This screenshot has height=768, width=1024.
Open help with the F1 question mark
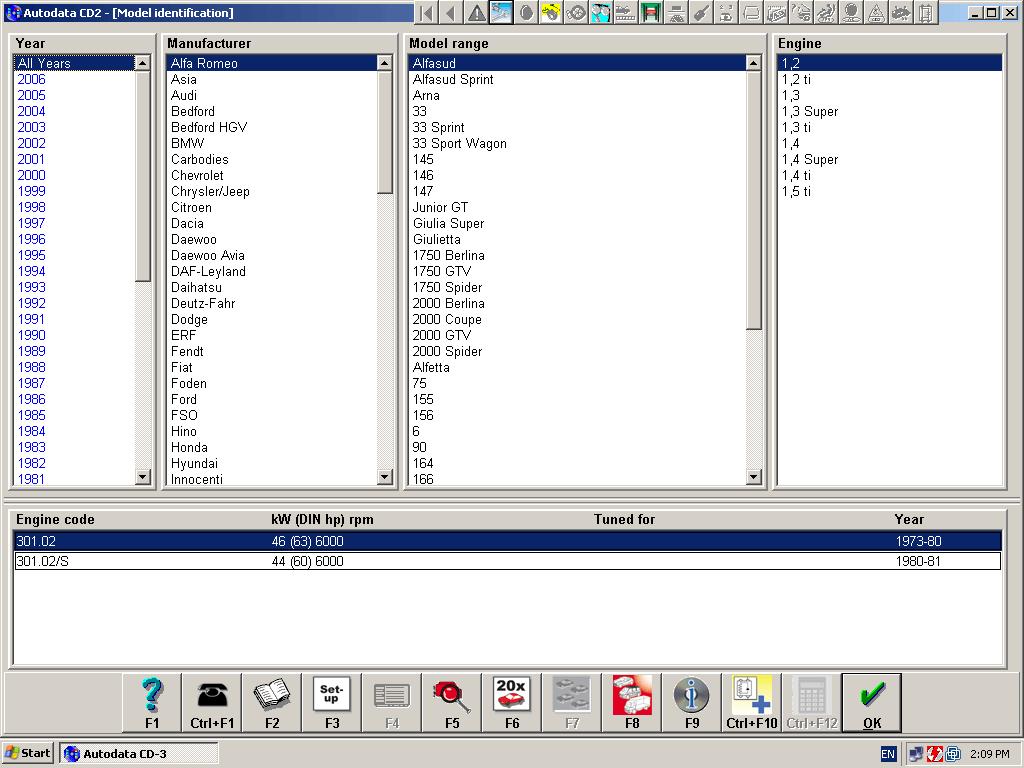pos(152,703)
